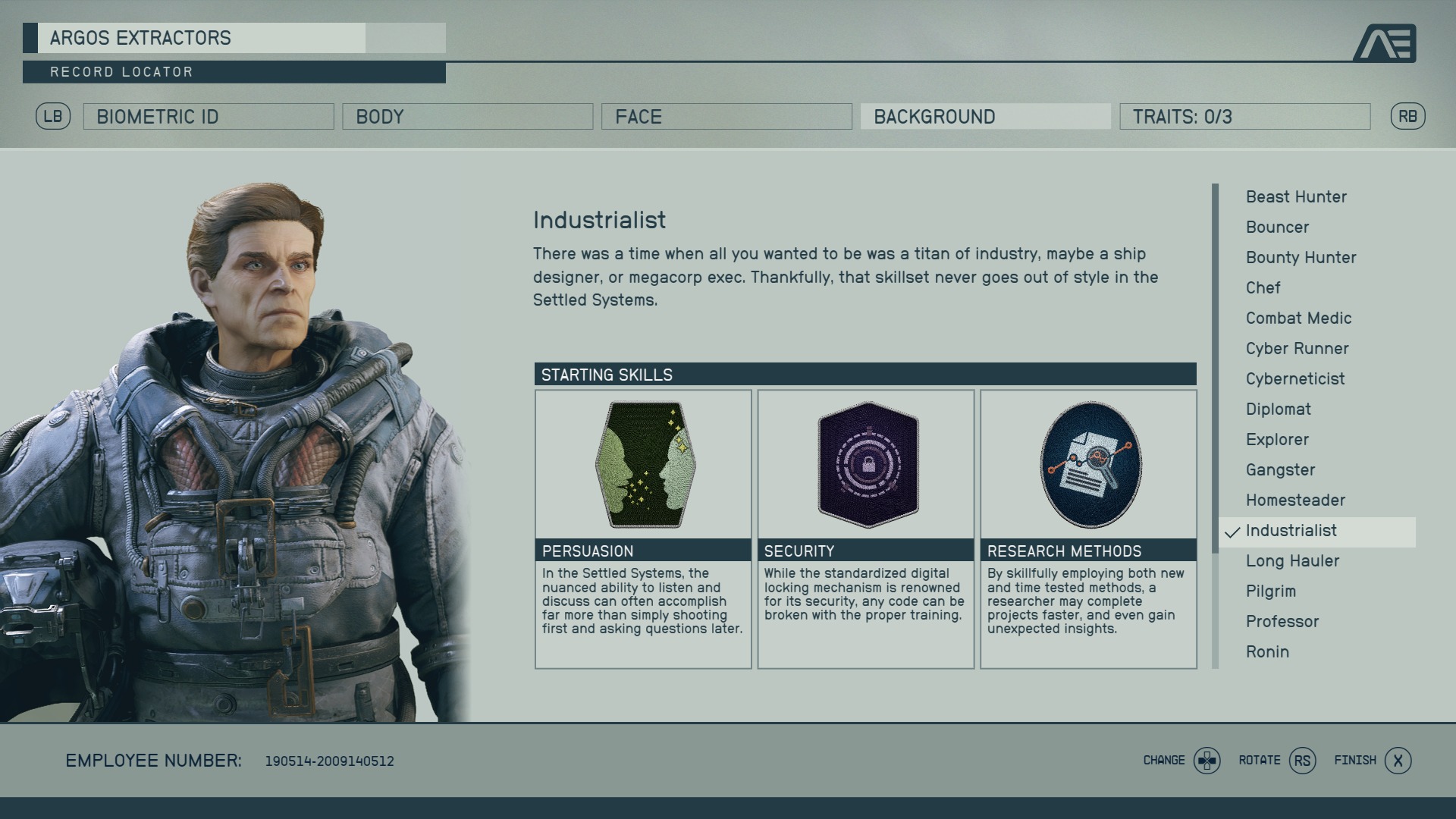
Task: Click the checkmark next to Industrialist
Action: [1232, 532]
